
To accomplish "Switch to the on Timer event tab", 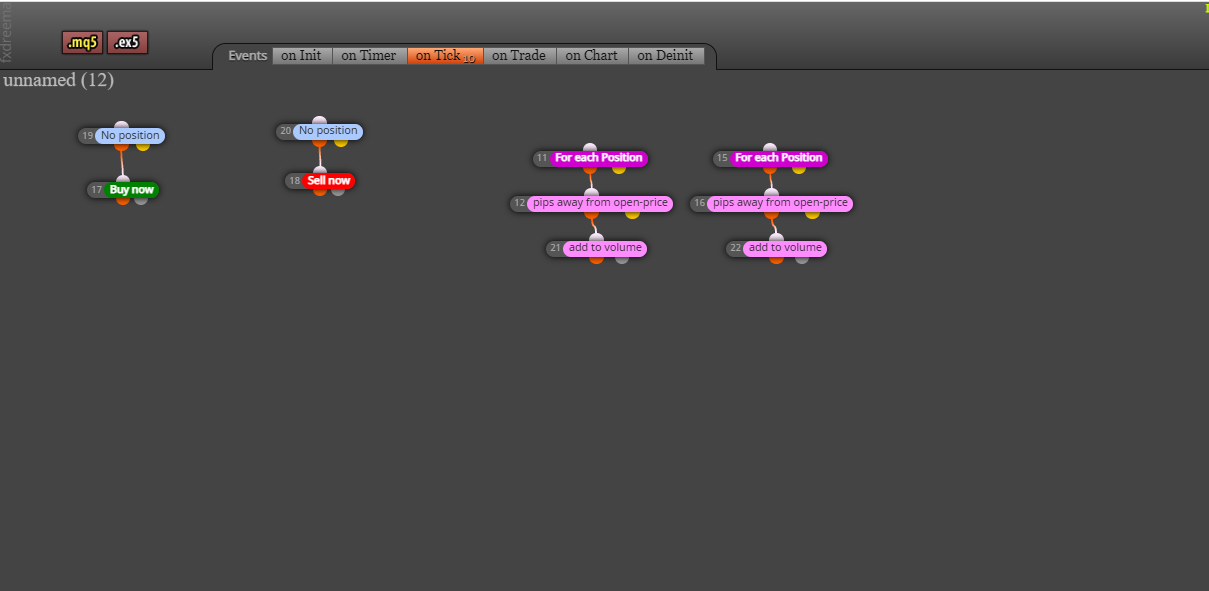I will pyautogui.click(x=369, y=56).
